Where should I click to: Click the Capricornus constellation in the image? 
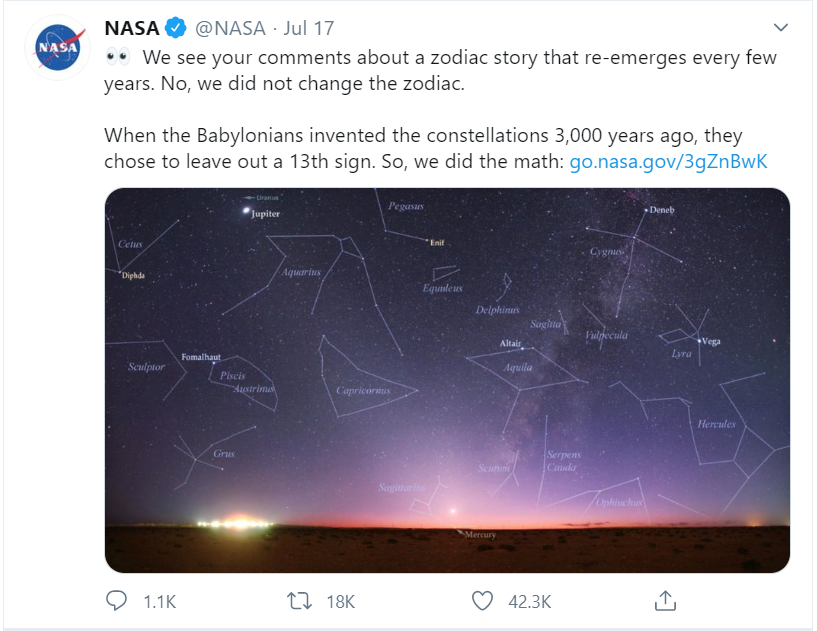363,390
